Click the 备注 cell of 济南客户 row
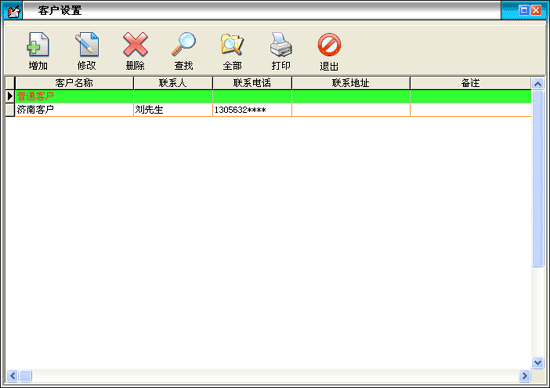Viewport: 550px width, 388px height. pyautogui.click(x=470, y=110)
